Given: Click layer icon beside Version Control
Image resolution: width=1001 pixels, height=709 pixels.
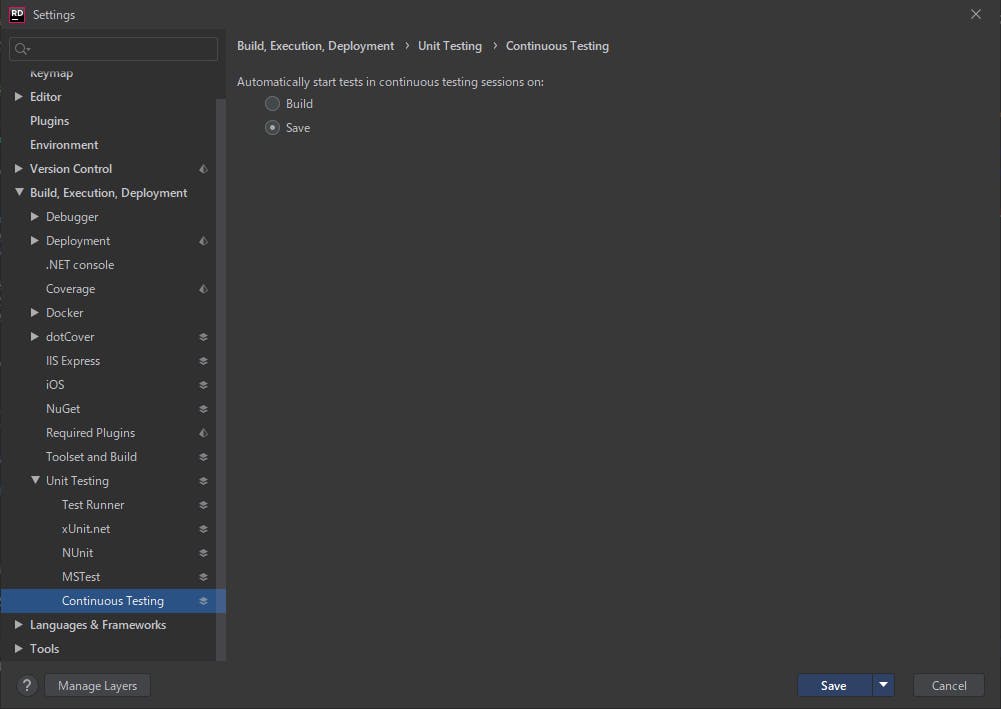Looking at the screenshot, I should [203, 169].
